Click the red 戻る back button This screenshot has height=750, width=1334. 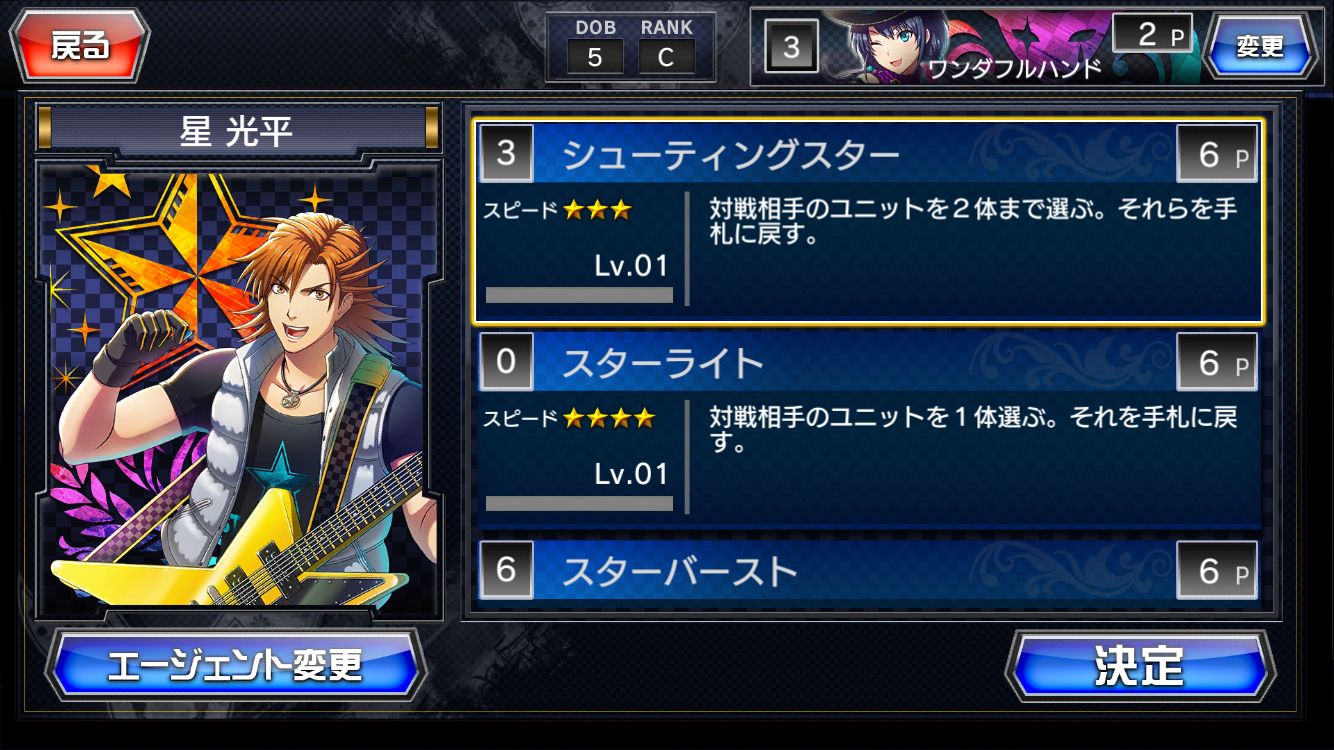(79, 46)
